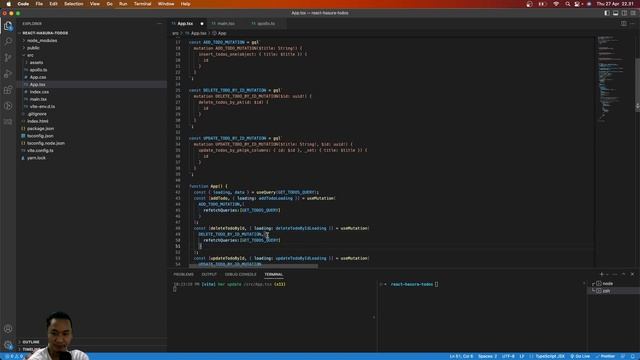Collapse REACT-HASURA-TODOS root folder
Image resolution: width=640 pixels, height=360 pixels.
click(x=45, y=33)
